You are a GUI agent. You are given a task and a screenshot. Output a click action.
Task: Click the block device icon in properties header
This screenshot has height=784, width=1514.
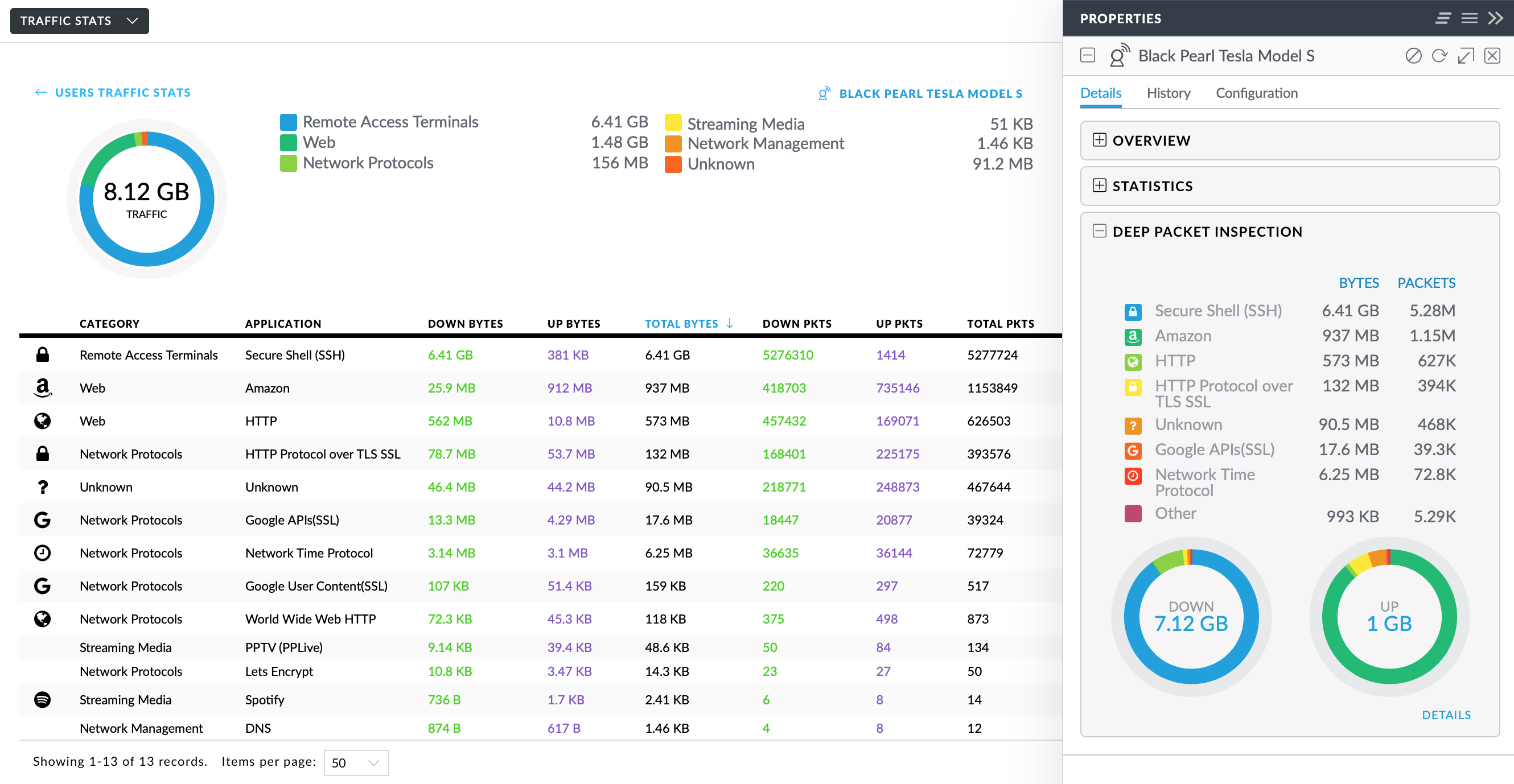1413,56
